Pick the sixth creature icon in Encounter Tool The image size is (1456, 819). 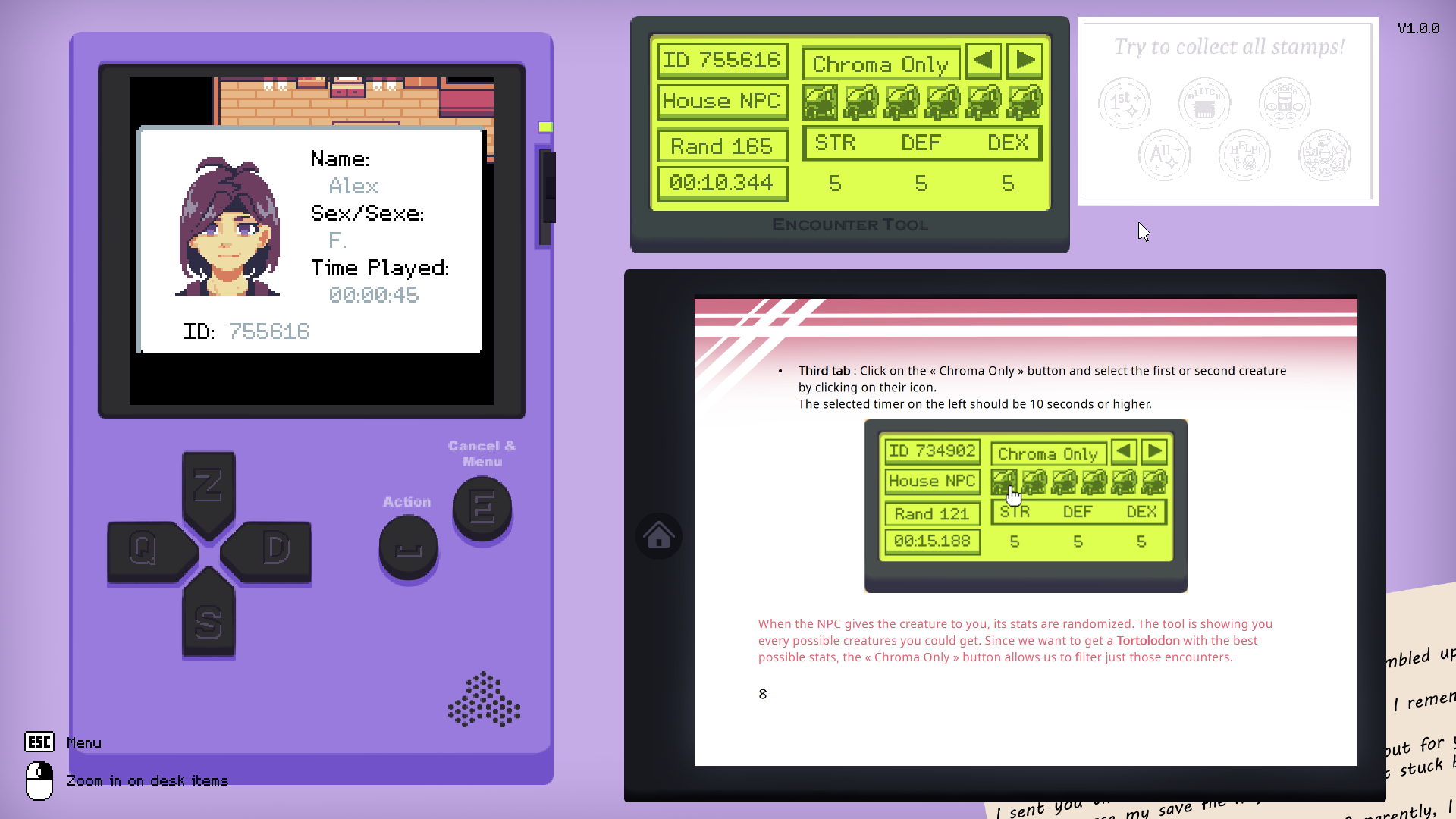click(1025, 102)
